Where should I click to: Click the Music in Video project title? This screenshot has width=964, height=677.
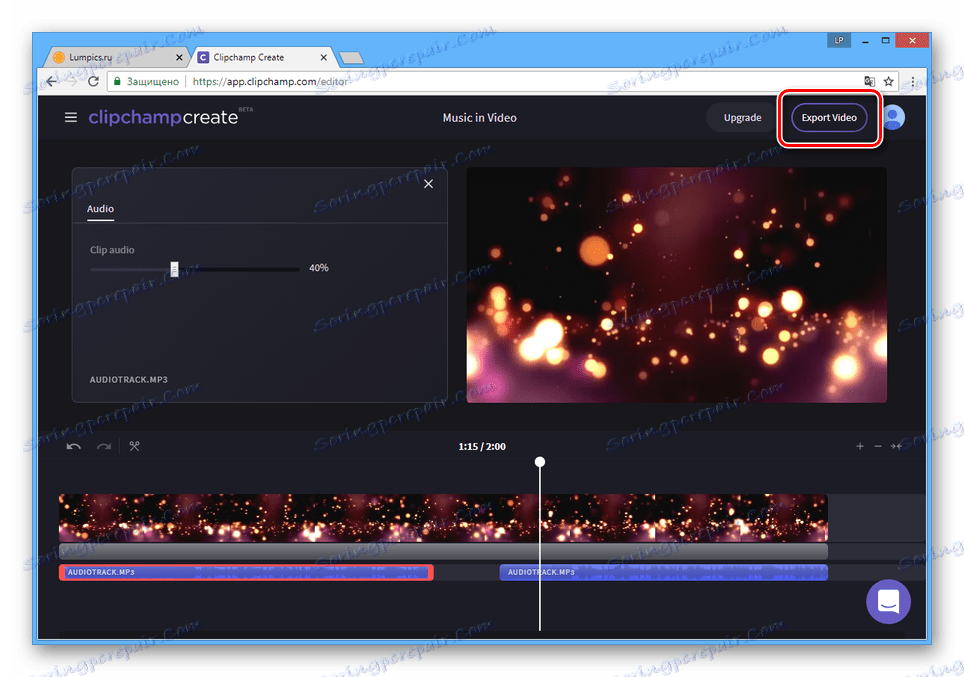(480, 117)
